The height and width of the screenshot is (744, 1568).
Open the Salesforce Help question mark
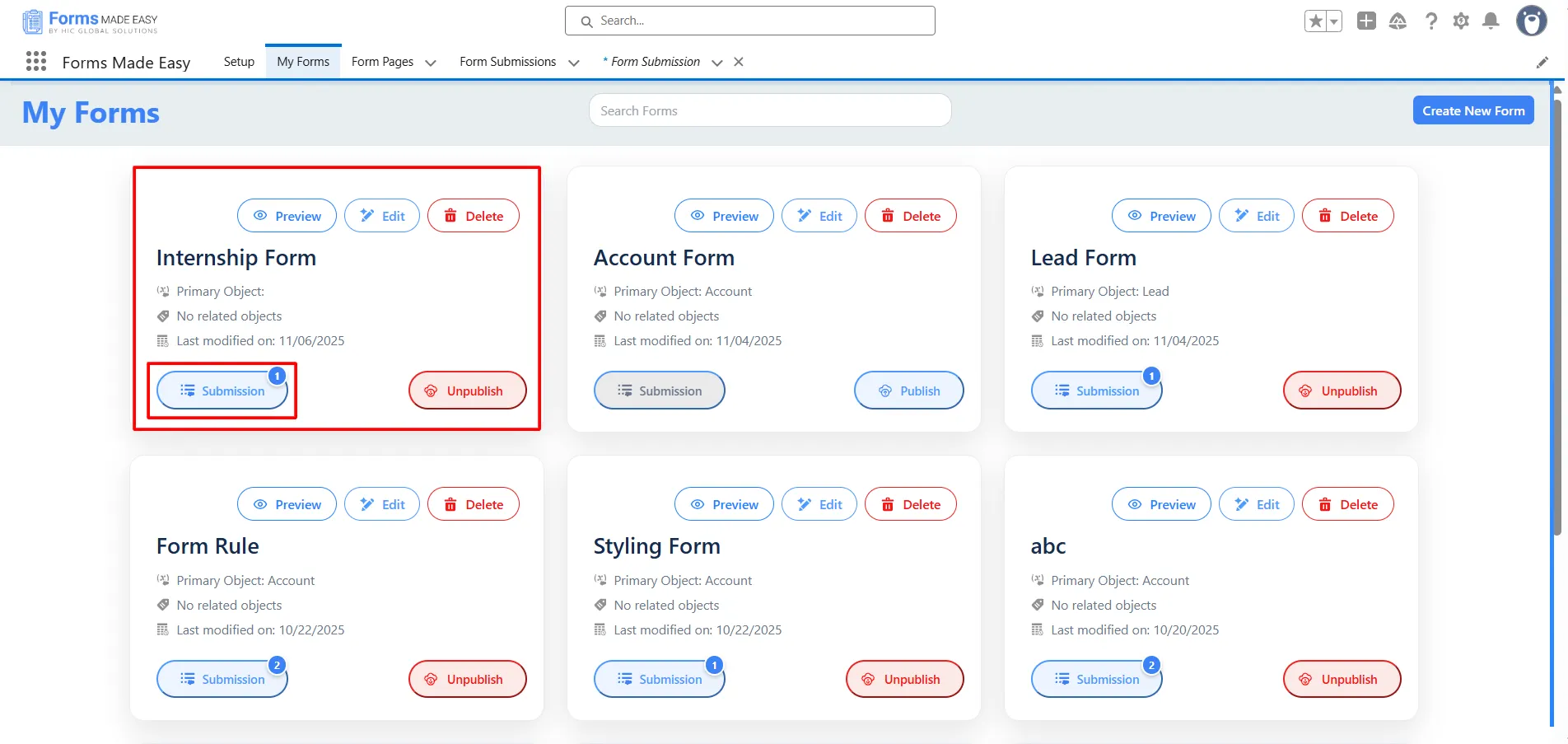point(1431,21)
